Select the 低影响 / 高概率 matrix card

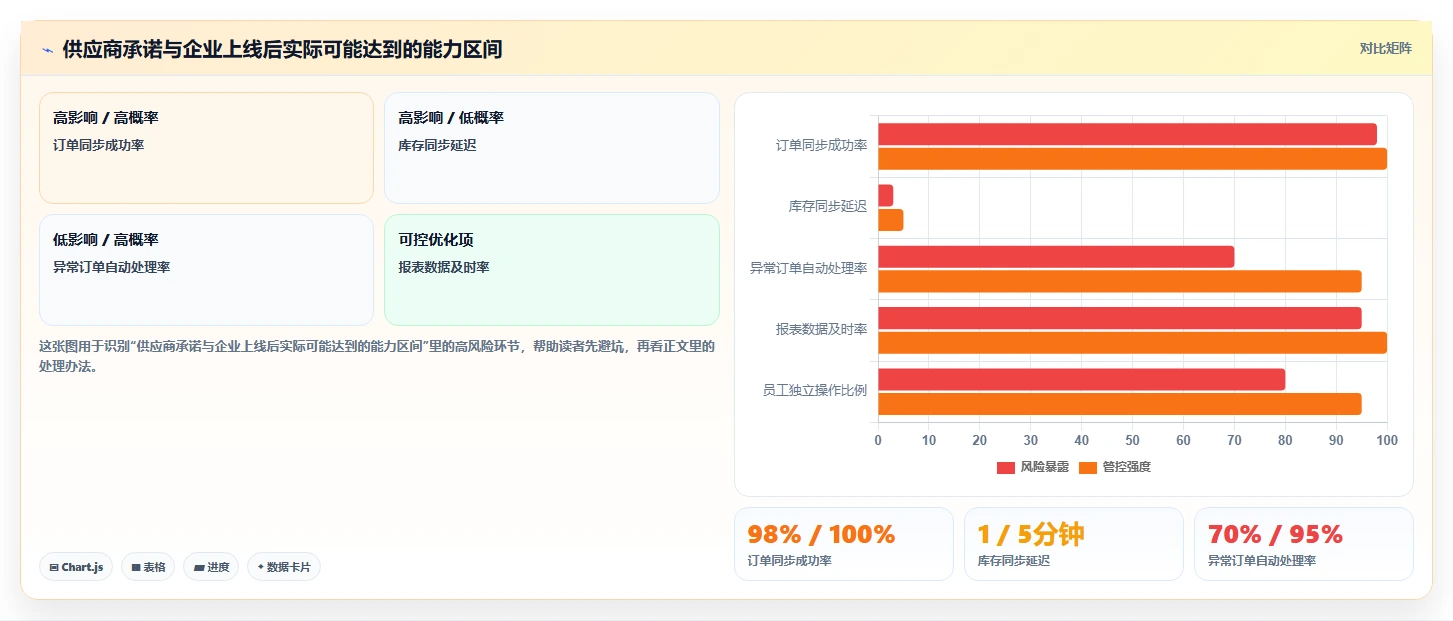[206, 270]
